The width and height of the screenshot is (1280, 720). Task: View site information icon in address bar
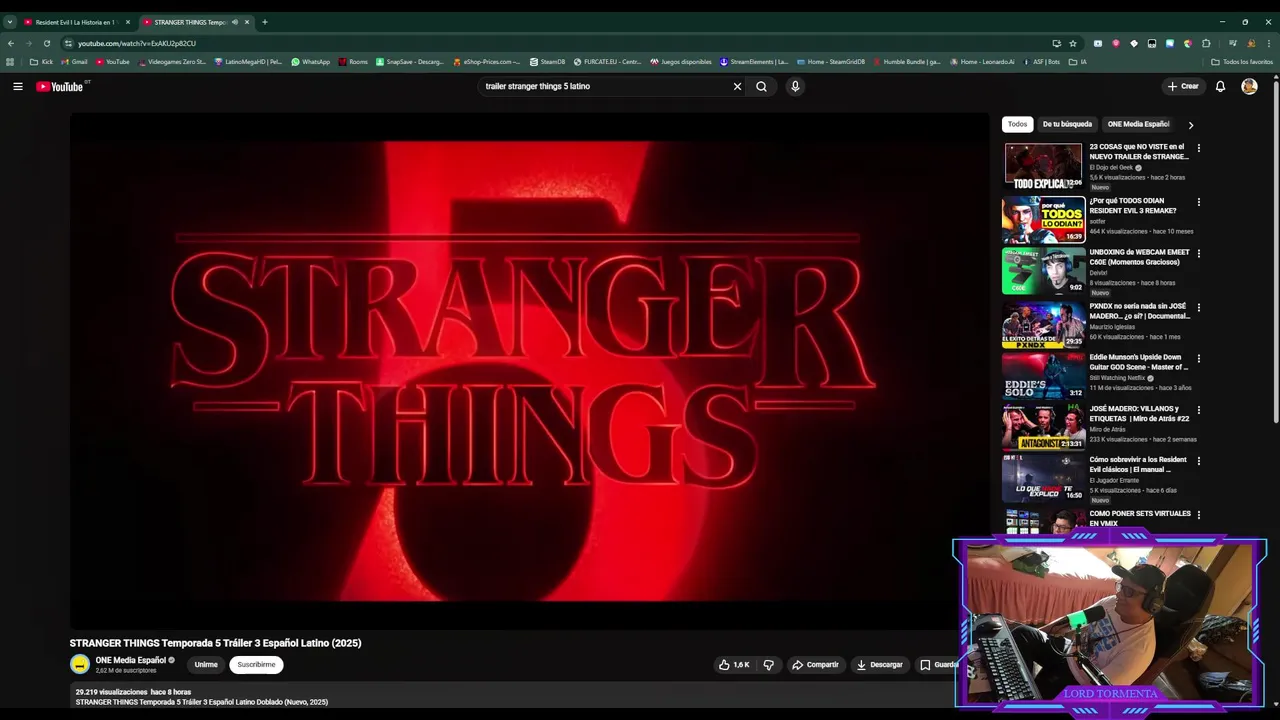68,43
